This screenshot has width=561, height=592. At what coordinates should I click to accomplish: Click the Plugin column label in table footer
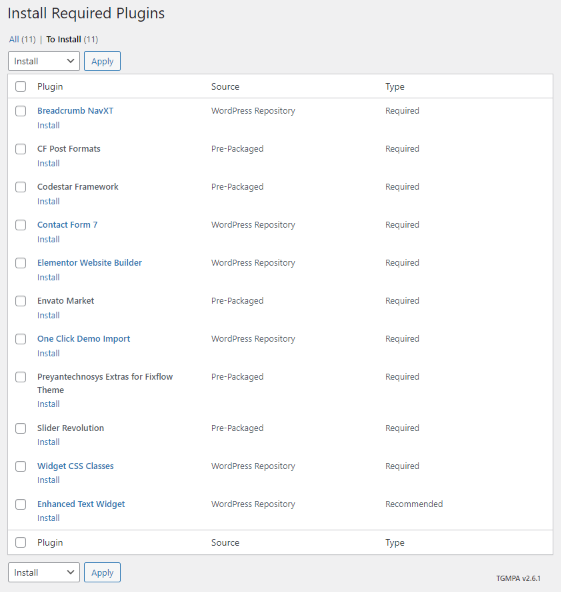coord(50,543)
